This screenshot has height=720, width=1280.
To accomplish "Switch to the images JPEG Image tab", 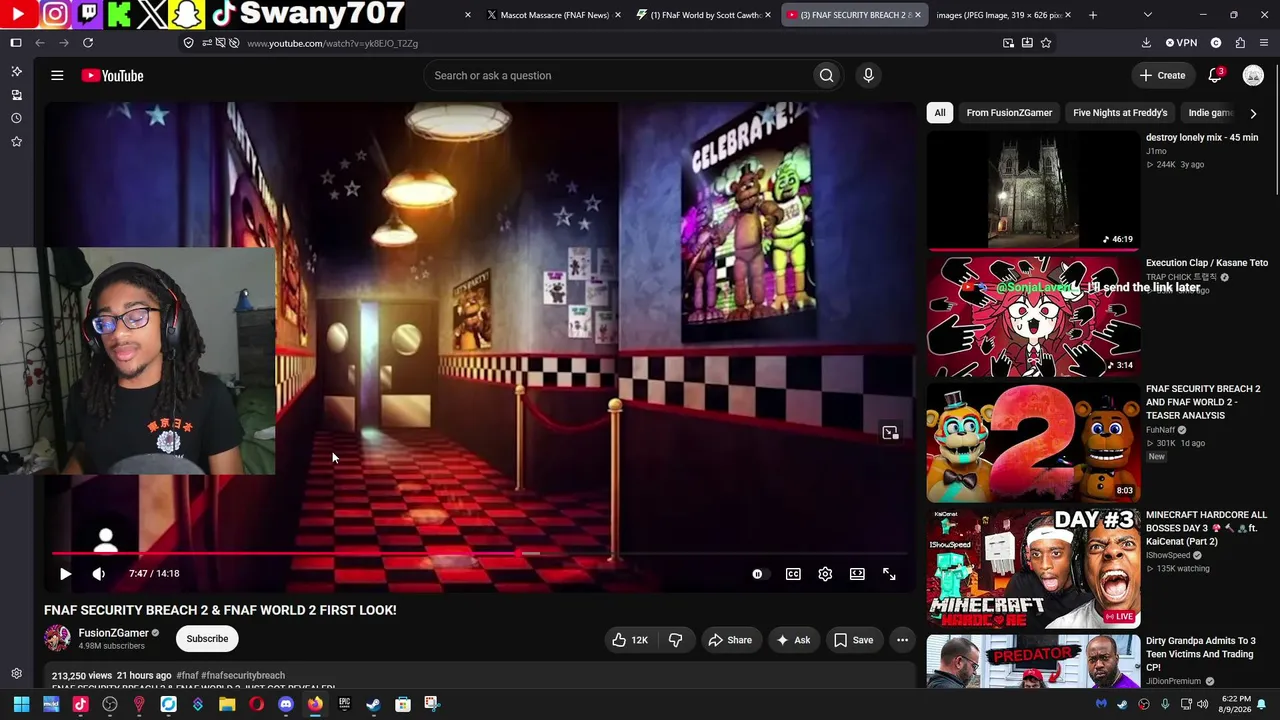I will [1002, 15].
